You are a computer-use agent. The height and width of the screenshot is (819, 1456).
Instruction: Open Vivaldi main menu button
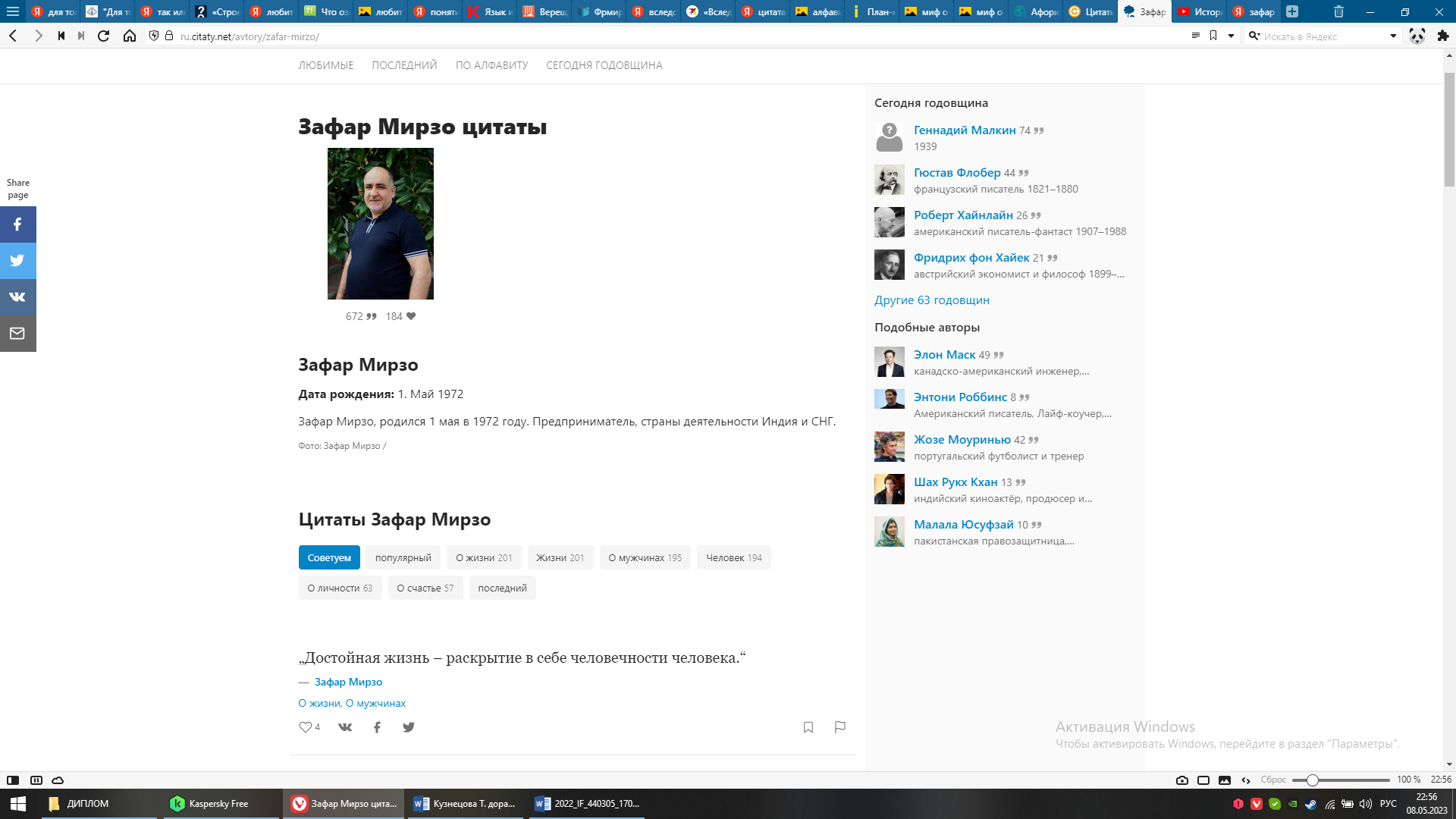tap(13, 11)
